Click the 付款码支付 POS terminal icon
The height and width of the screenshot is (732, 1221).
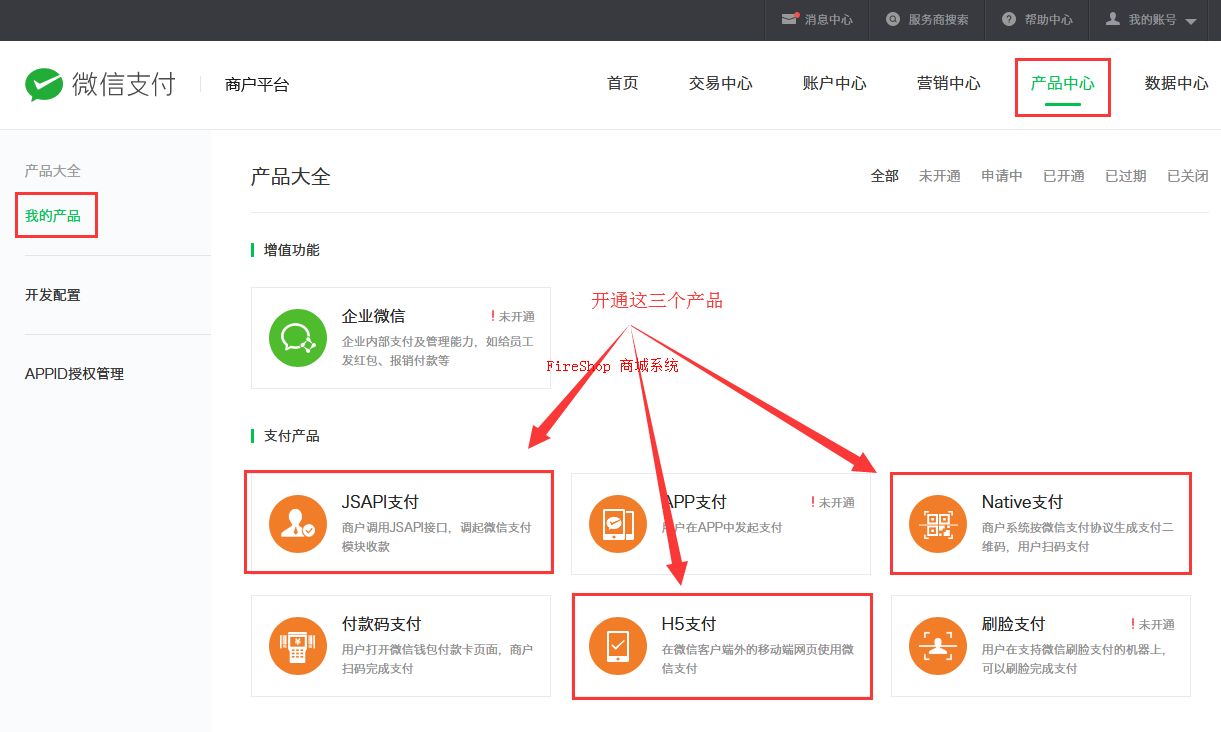(298, 646)
